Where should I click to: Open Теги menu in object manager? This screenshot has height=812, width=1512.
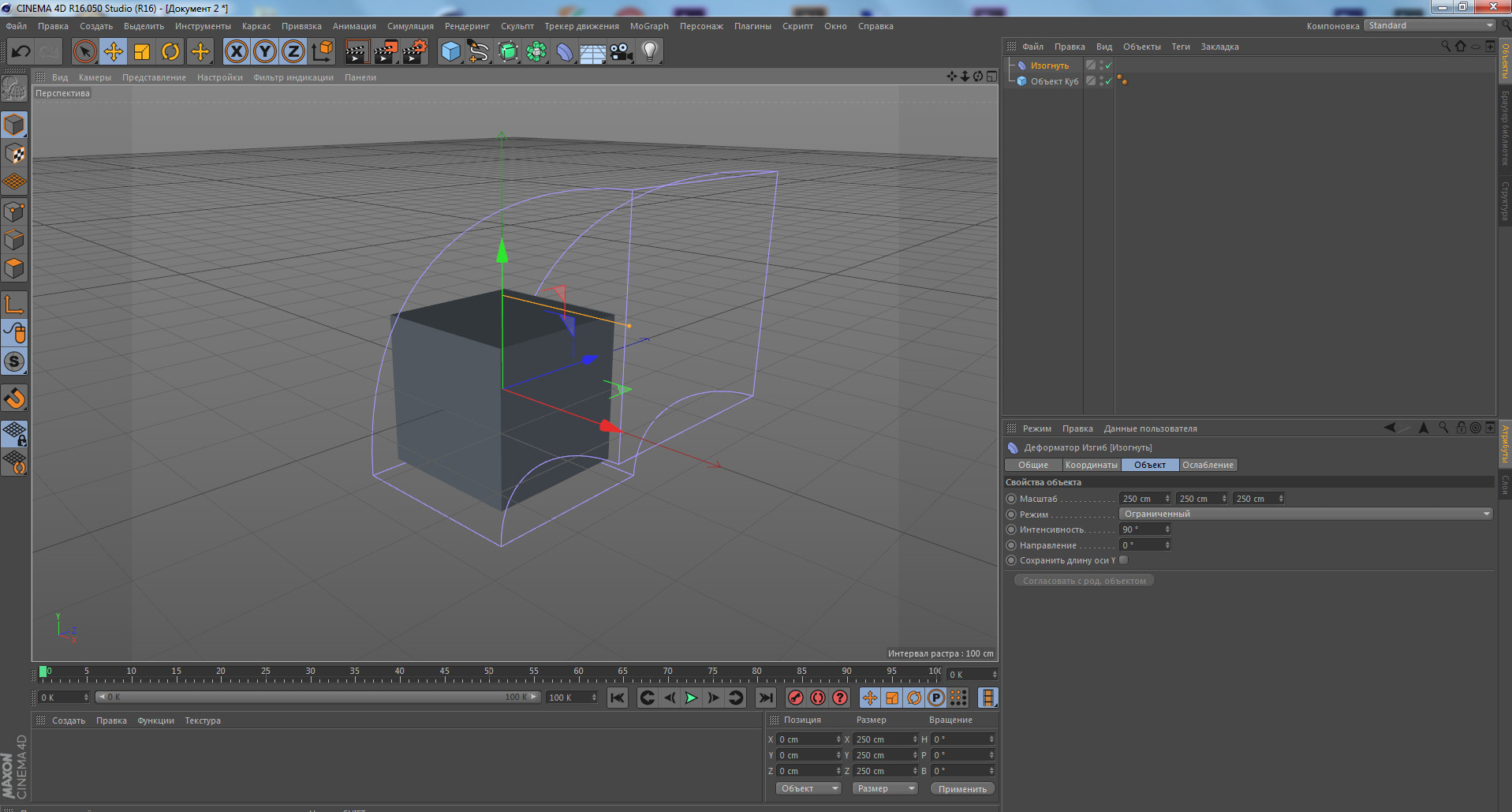1181,47
